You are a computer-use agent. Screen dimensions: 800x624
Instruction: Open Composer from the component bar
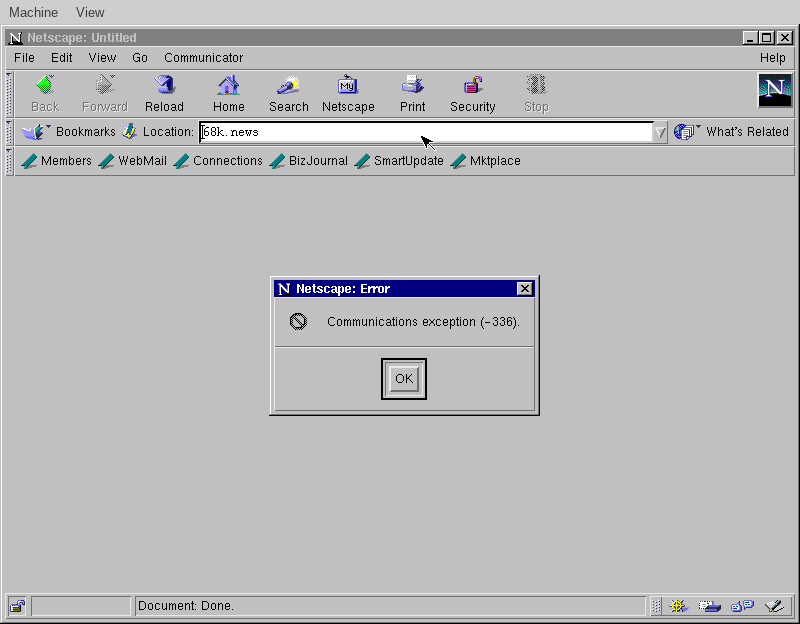[x=774, y=606]
